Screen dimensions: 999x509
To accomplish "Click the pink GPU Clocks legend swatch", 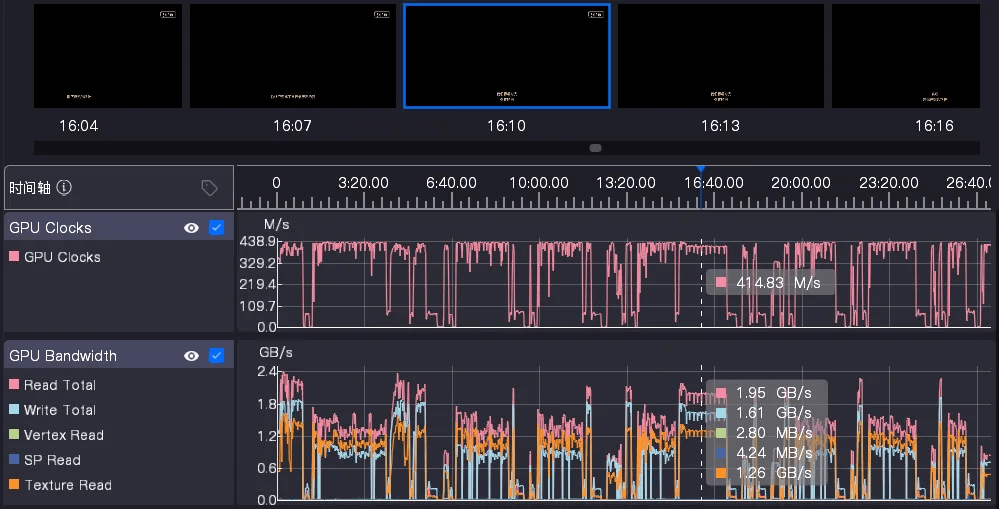I will [14, 257].
